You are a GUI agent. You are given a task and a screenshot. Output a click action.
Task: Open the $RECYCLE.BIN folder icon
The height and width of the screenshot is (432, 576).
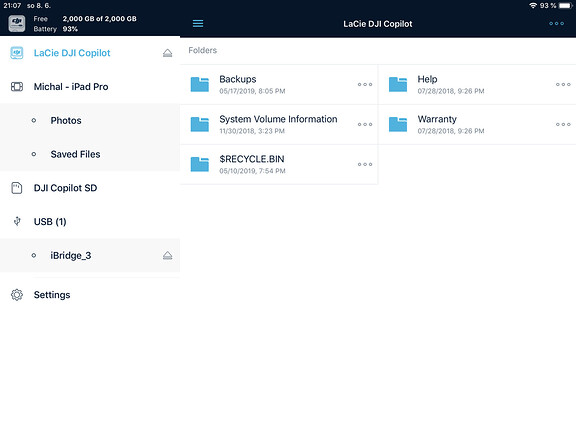click(200, 164)
